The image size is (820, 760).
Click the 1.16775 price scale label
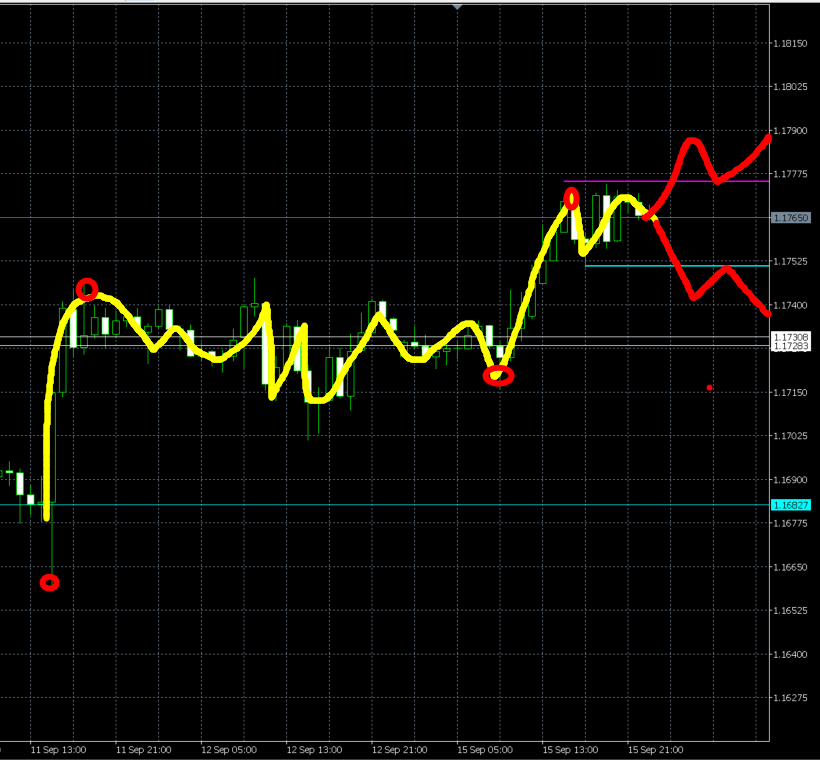pos(790,523)
